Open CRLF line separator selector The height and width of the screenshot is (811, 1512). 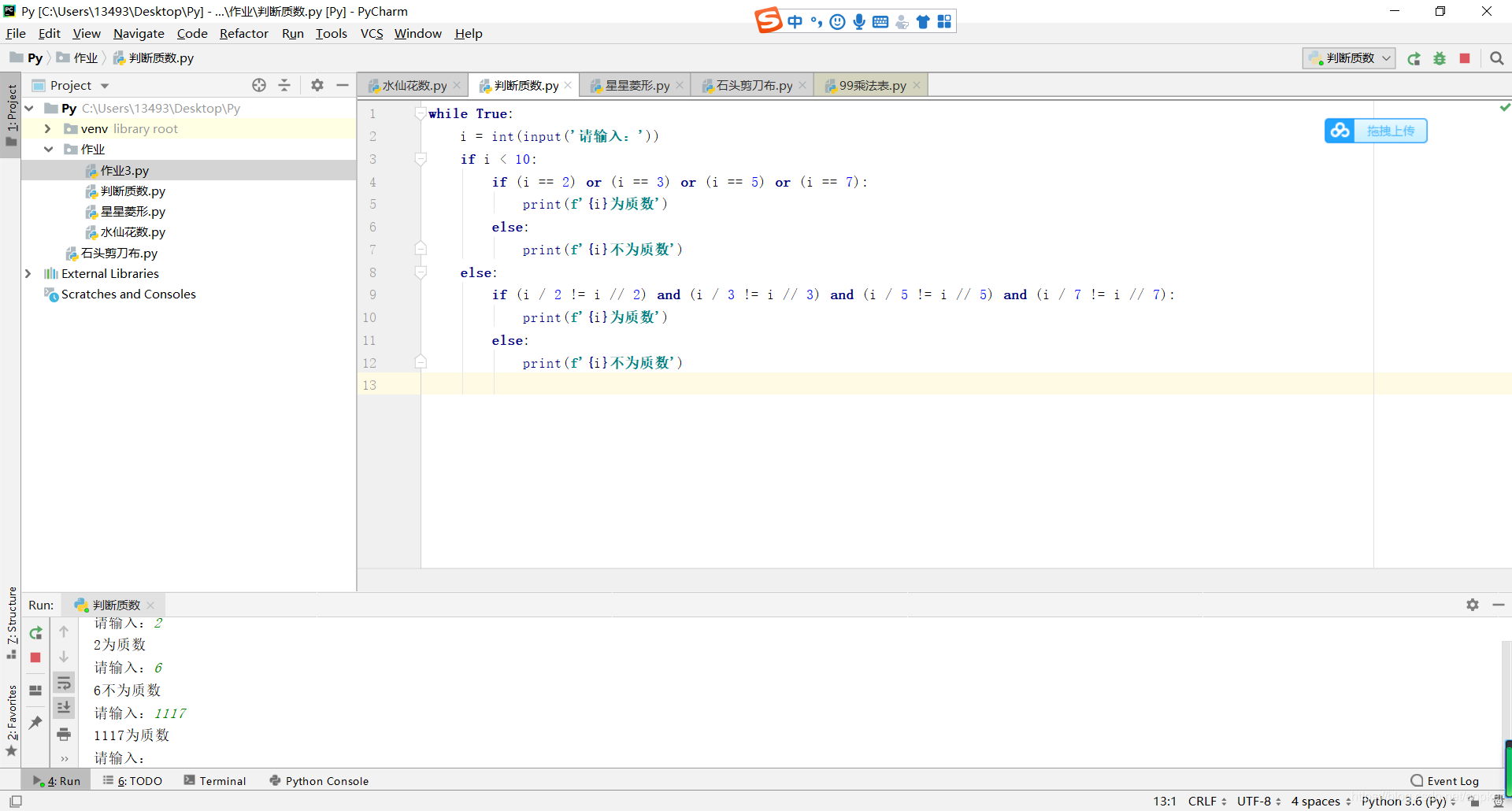[1207, 801]
